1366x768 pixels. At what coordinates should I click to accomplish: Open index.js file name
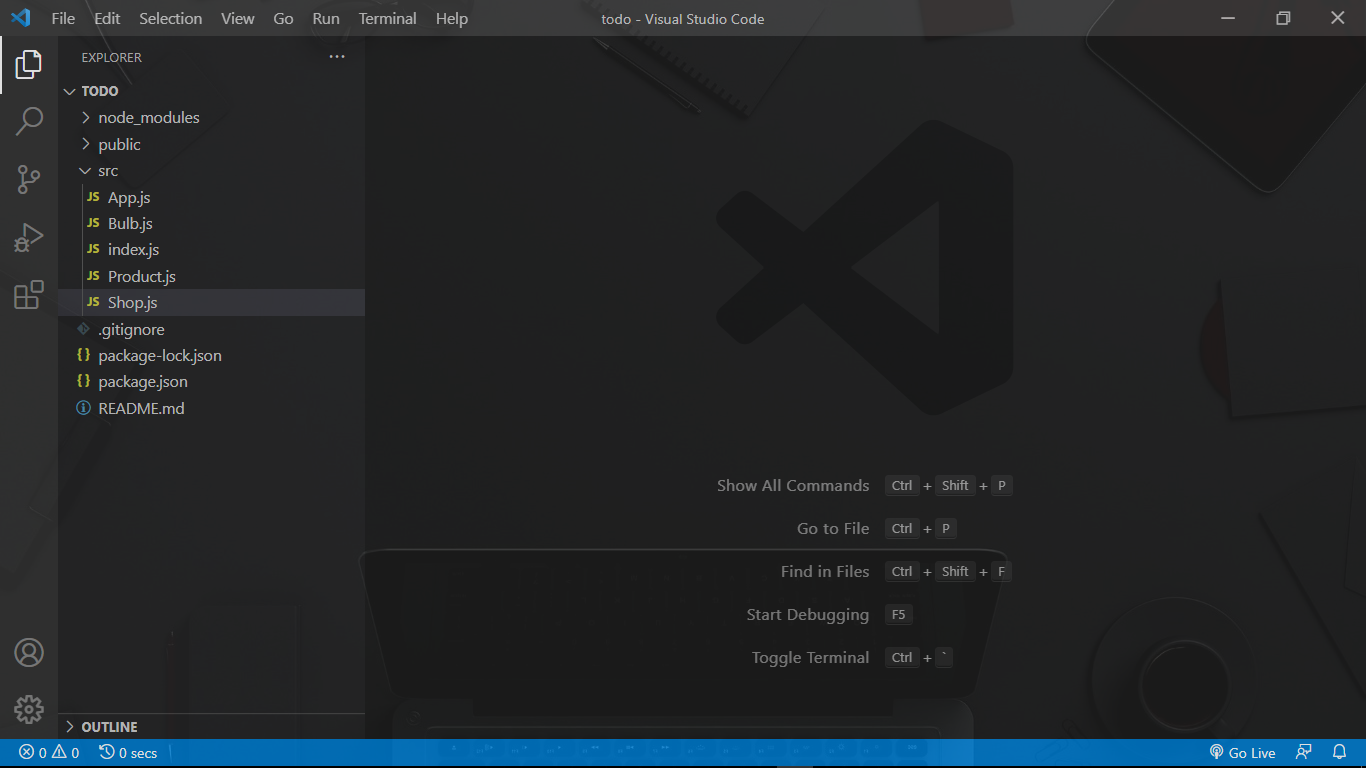(133, 250)
